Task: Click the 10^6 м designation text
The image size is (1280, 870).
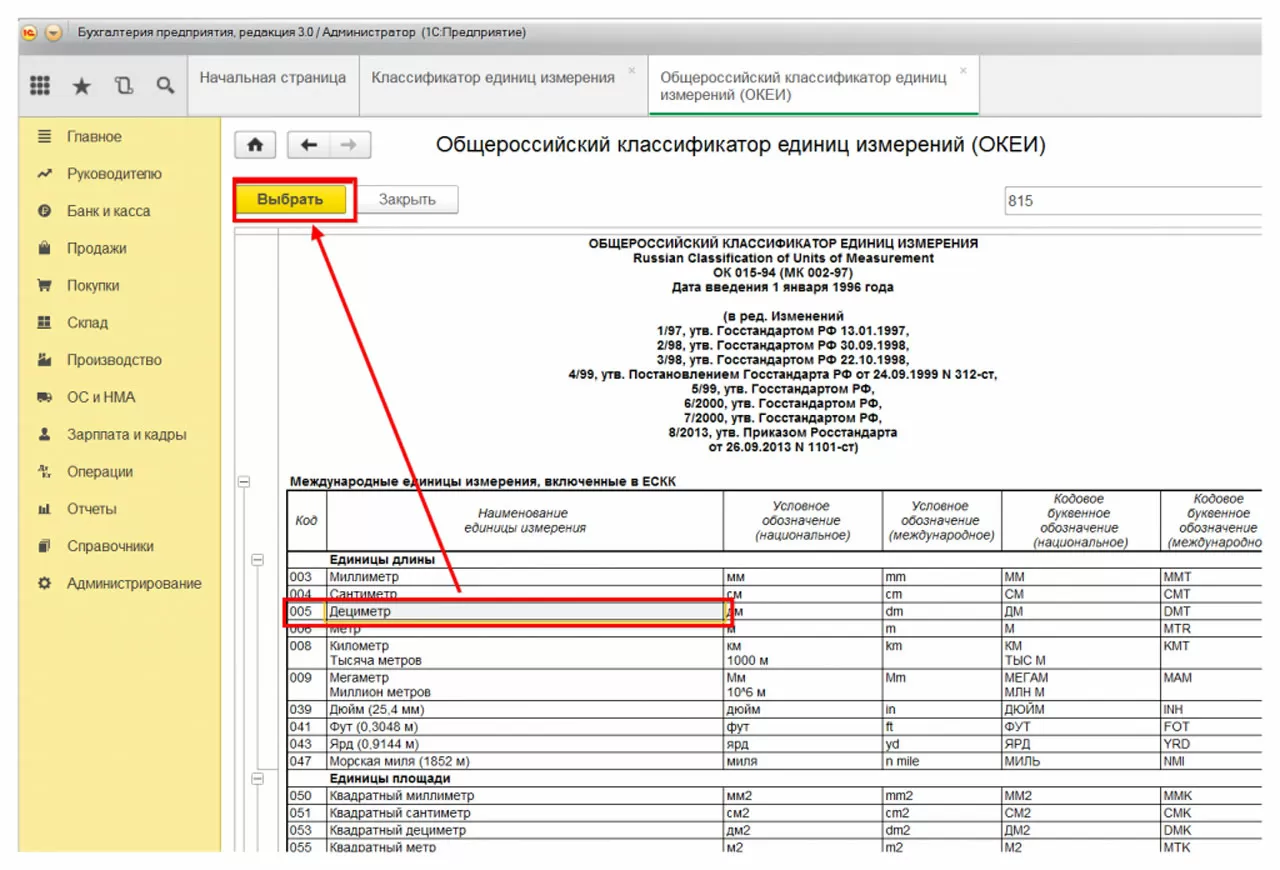Action: (748, 693)
